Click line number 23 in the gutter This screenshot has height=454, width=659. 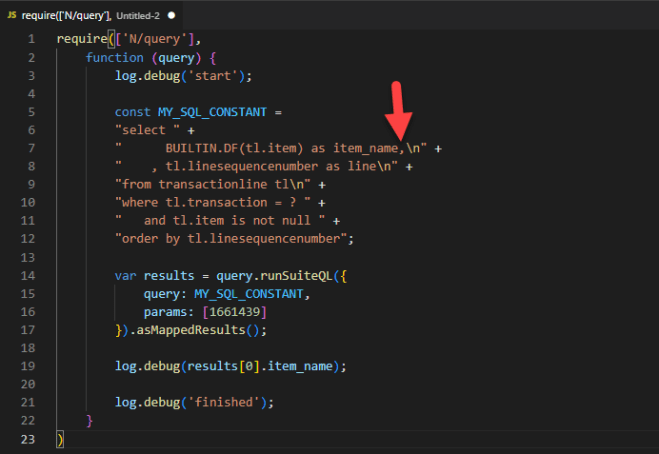point(30,438)
